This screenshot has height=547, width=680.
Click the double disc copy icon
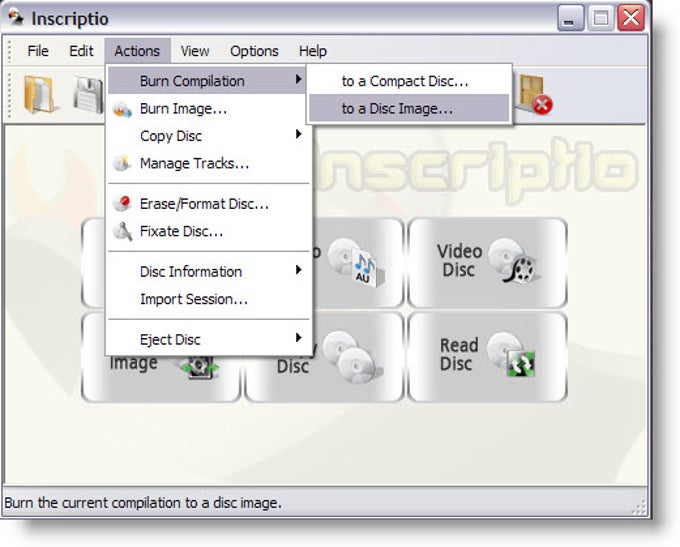[353, 357]
